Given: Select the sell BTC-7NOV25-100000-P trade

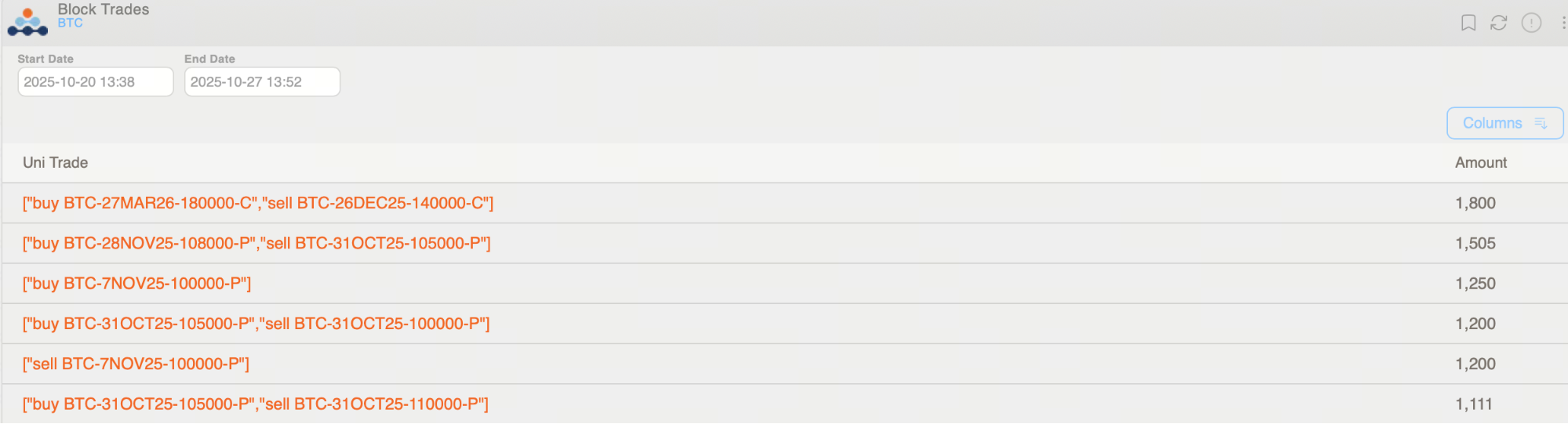Looking at the screenshot, I should 136,364.
